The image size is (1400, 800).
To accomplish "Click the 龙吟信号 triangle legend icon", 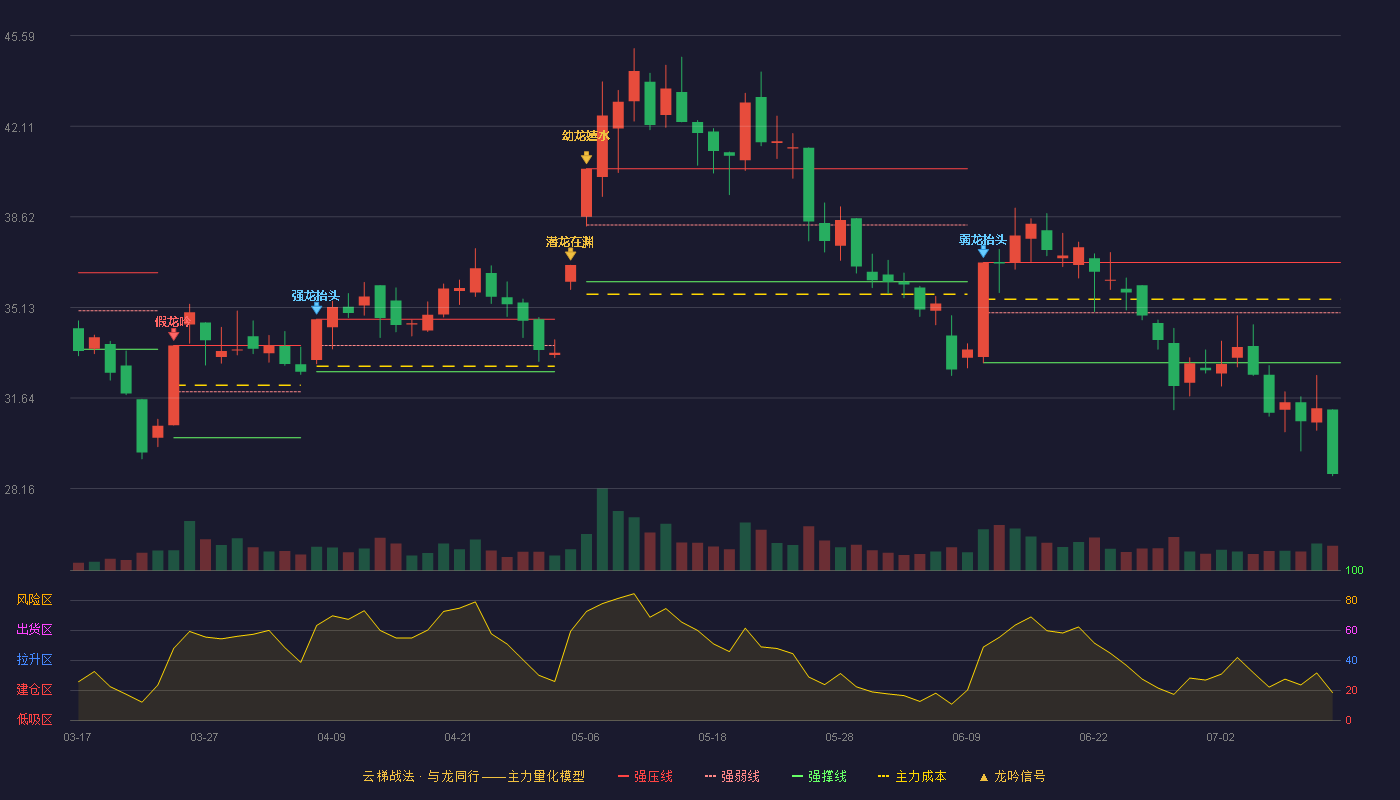I will tap(984, 776).
